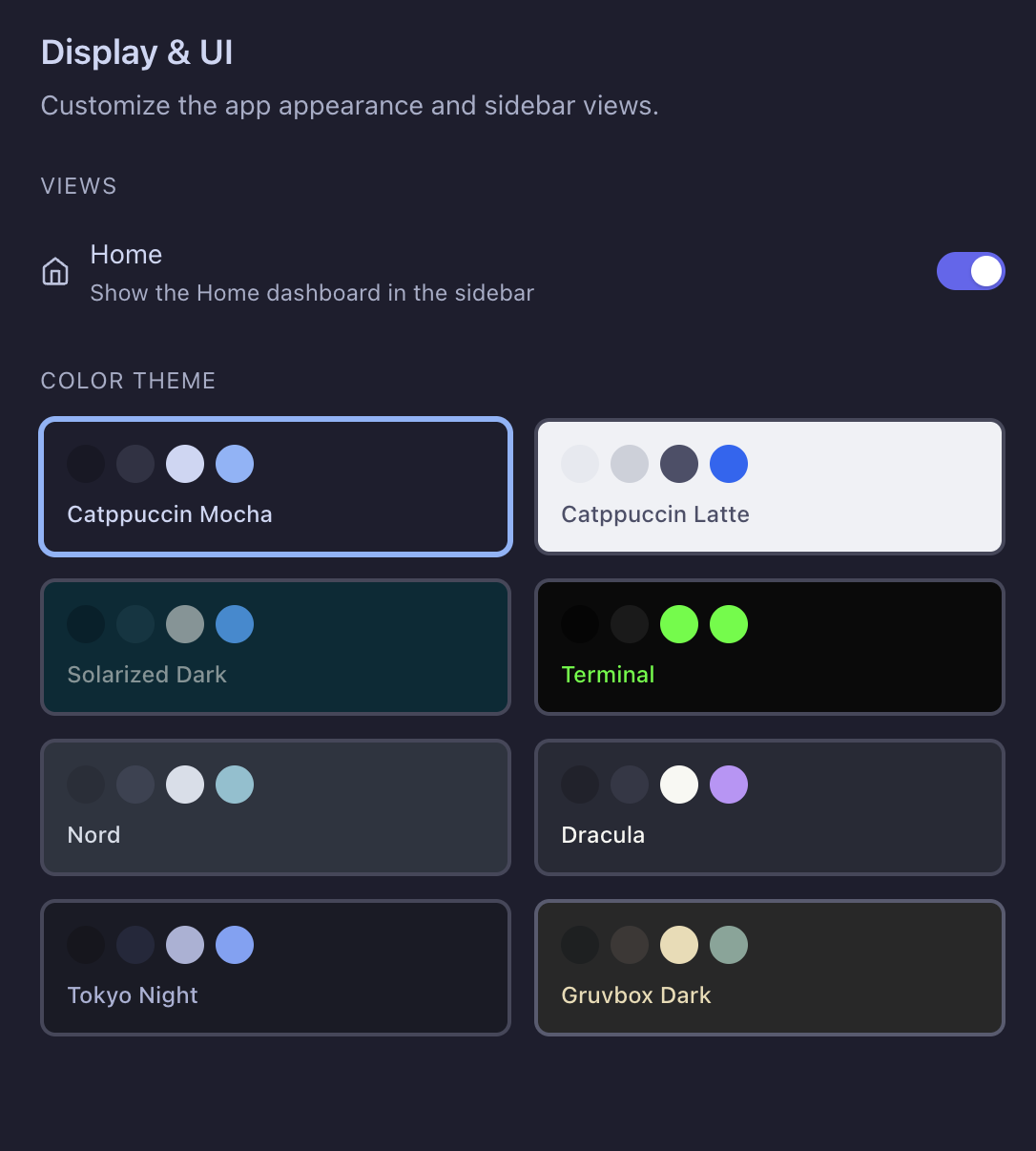Click the COLOR THEME section label
This screenshot has width=1036, height=1151.
(128, 381)
